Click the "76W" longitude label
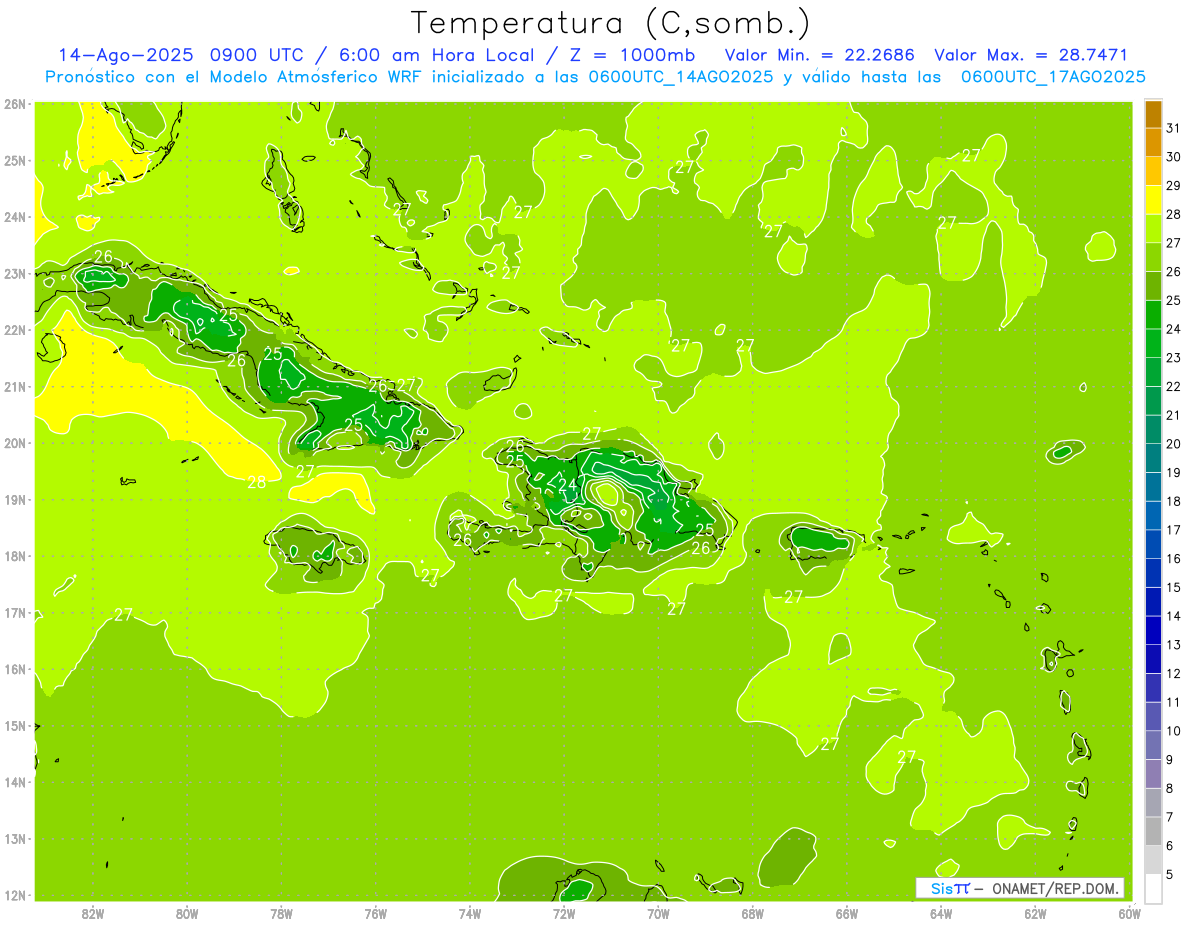The image size is (1200, 927). pyautogui.click(x=376, y=913)
